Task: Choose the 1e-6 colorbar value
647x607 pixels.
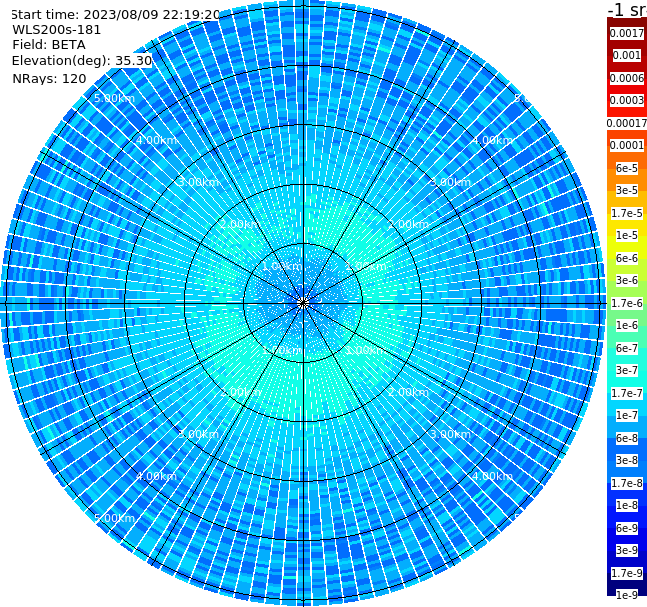Action: [627, 325]
